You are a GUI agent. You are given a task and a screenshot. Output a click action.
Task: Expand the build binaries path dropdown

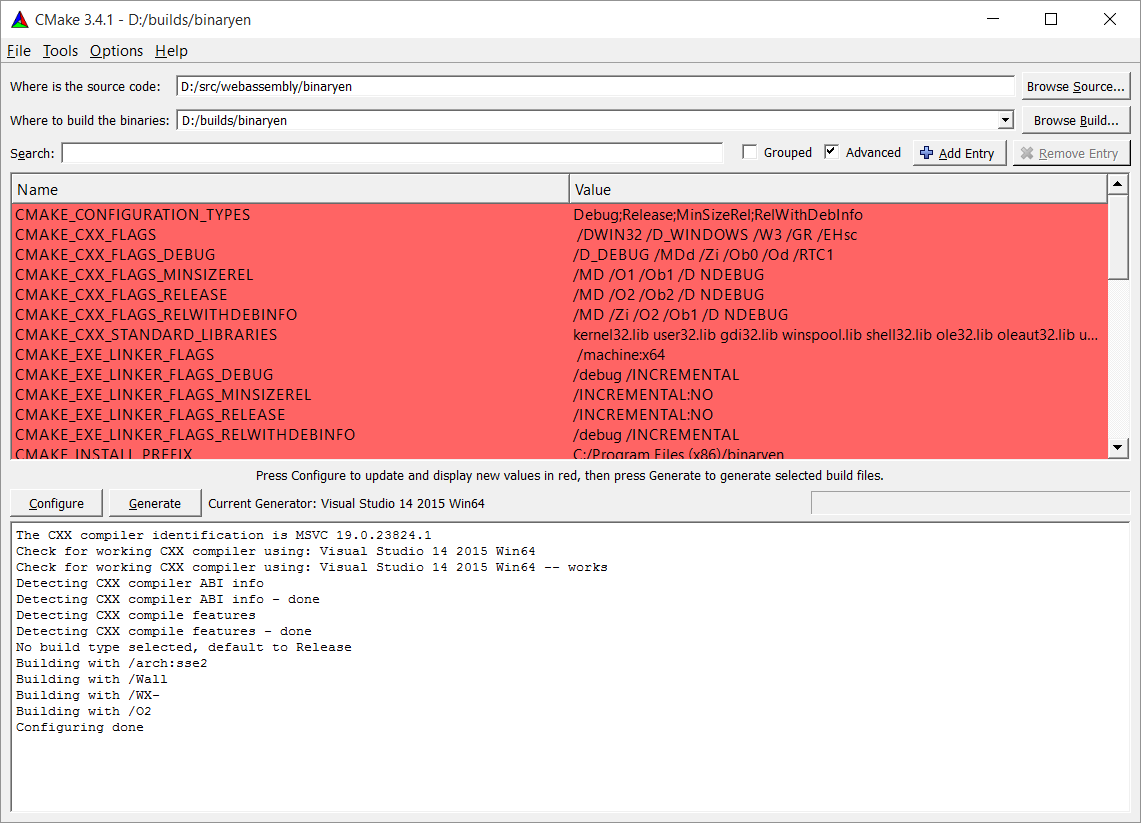[x=1005, y=121]
